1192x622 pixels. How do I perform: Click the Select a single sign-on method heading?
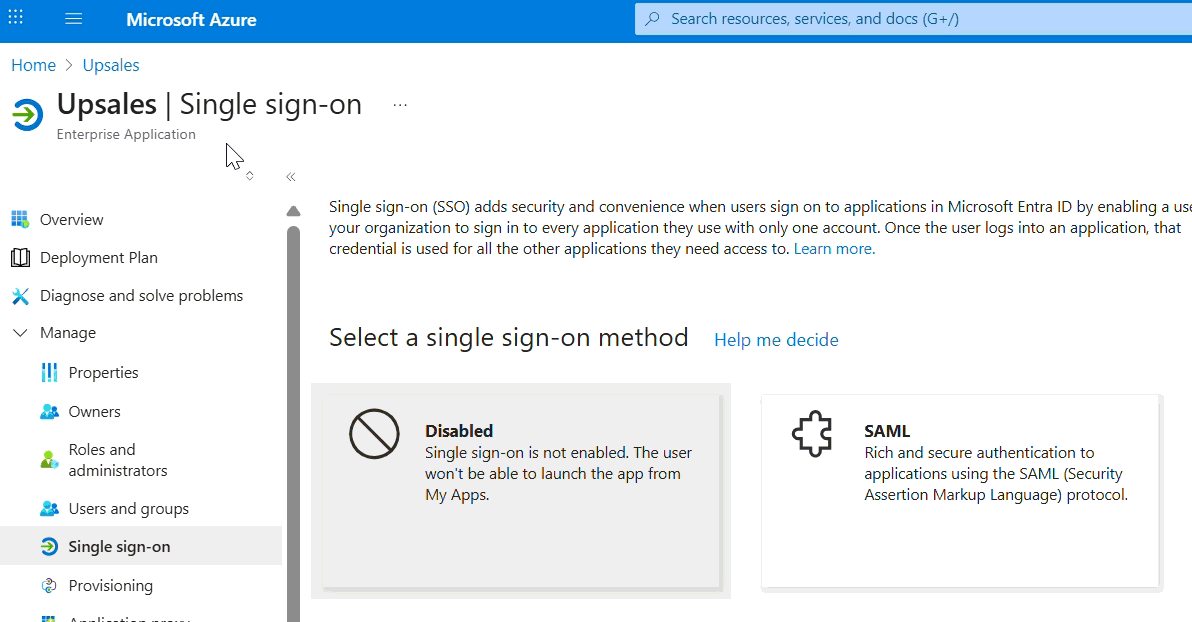(509, 337)
